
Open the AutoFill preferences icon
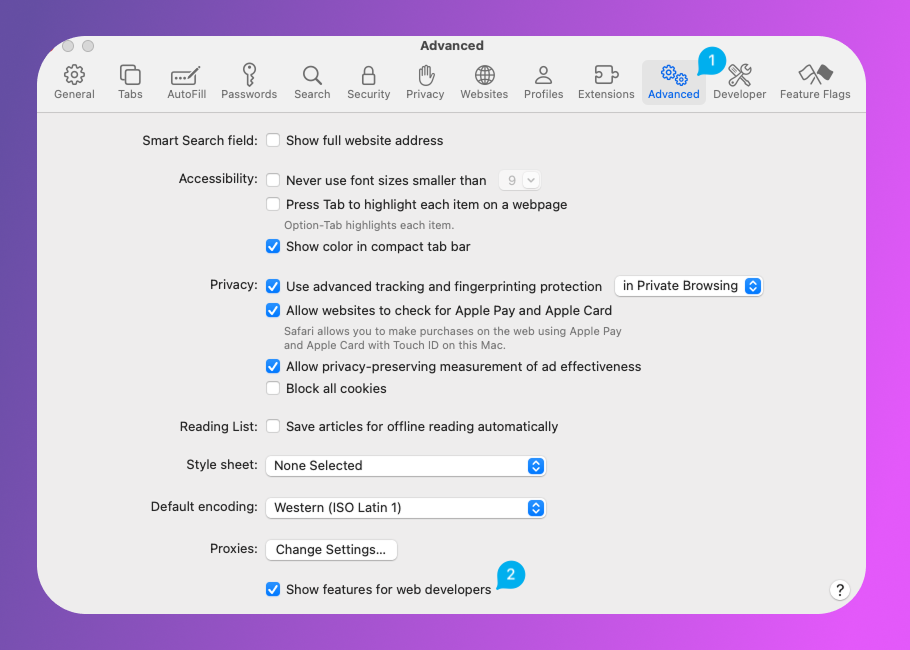(186, 76)
